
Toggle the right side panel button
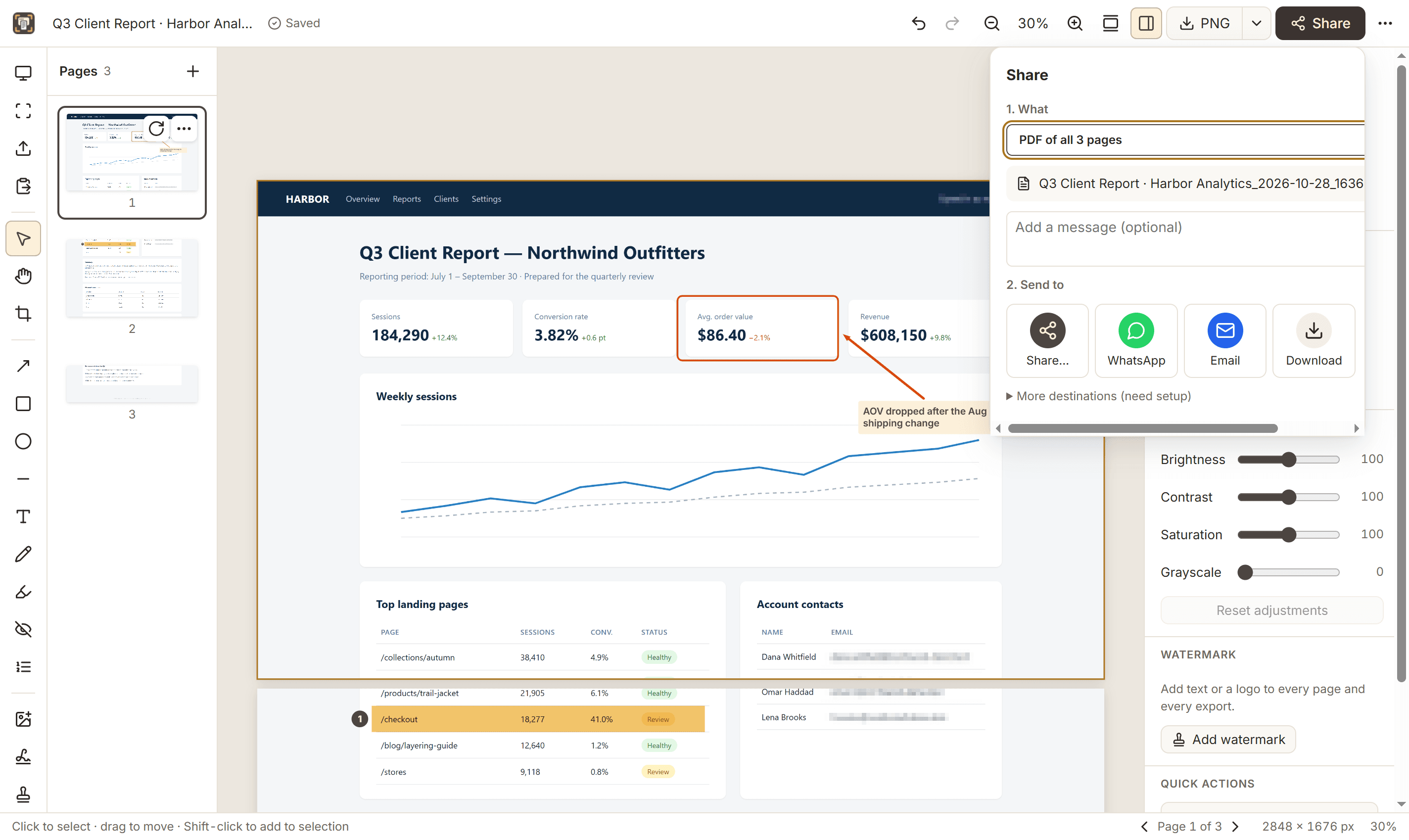(x=1146, y=23)
